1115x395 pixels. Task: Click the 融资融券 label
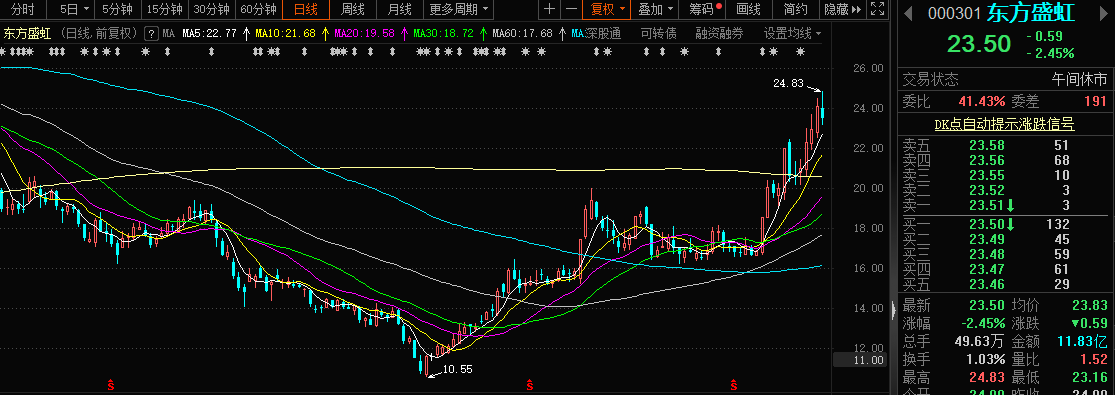pos(720,33)
